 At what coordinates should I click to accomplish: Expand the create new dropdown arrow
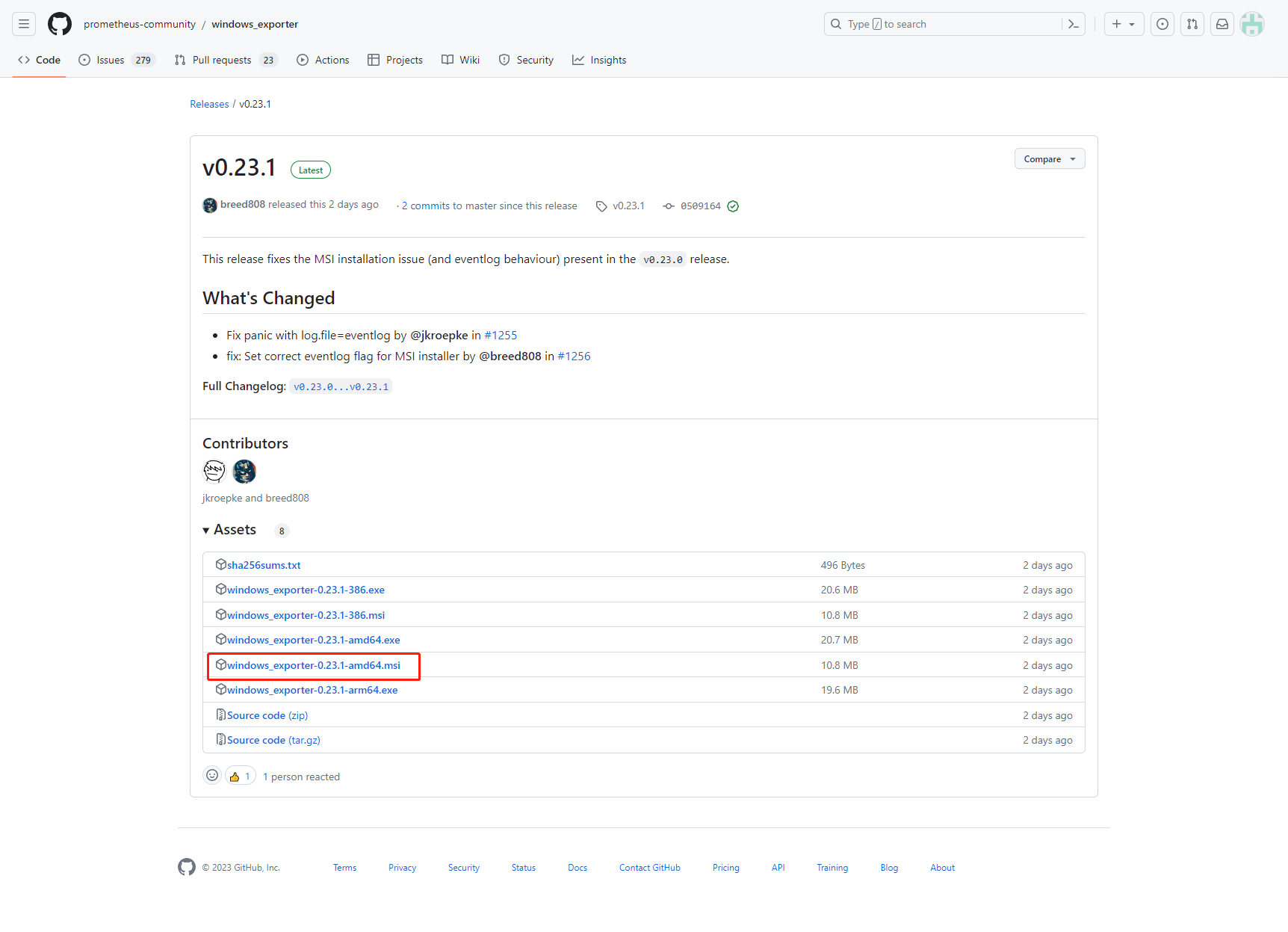1132,24
